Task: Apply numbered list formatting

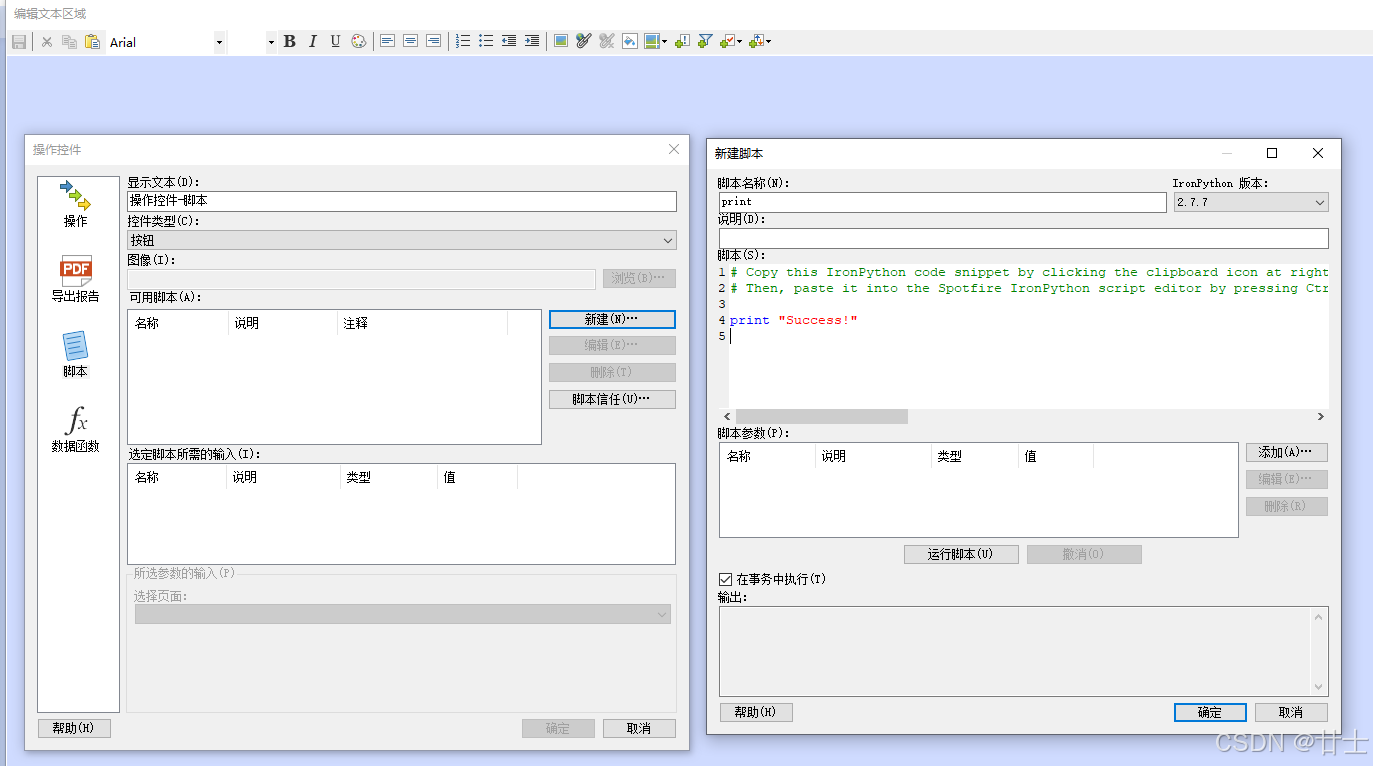Action: (x=463, y=42)
